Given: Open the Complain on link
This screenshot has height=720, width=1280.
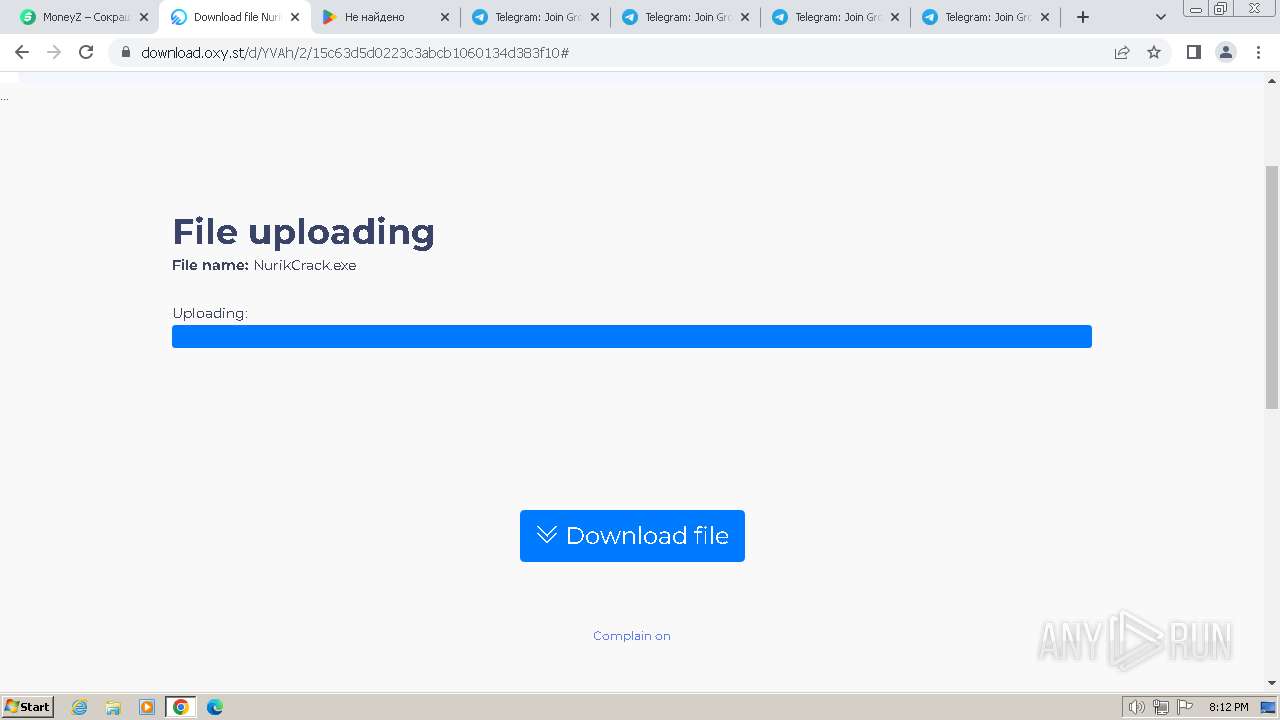Looking at the screenshot, I should pos(632,636).
